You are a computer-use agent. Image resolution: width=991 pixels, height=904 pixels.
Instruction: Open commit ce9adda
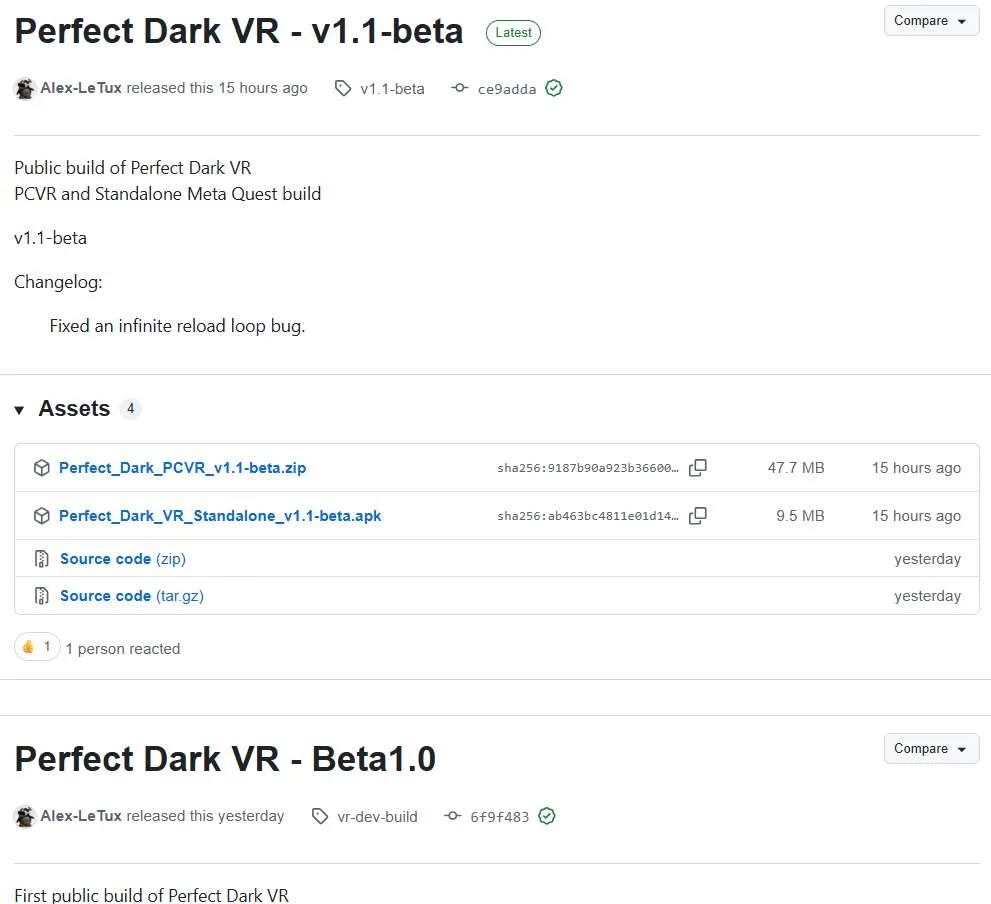[x=507, y=89]
